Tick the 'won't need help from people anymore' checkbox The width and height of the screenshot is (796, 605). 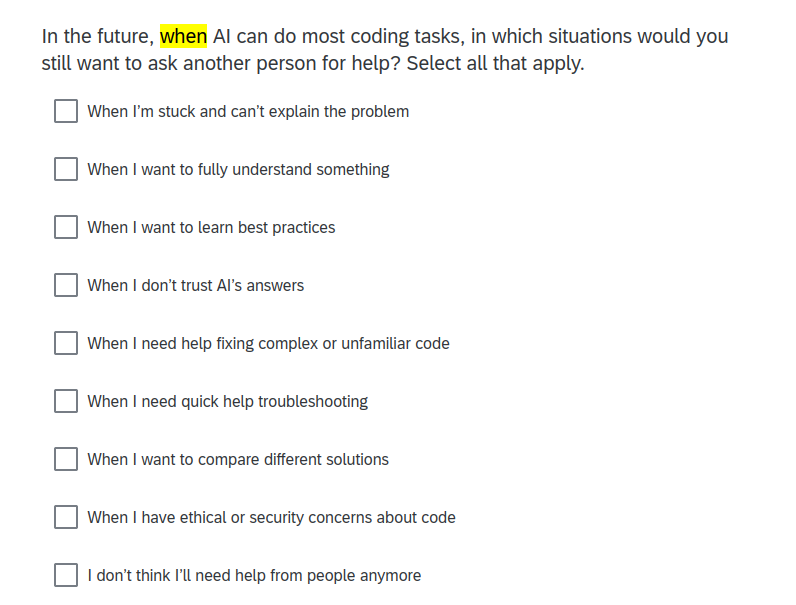coord(66,575)
